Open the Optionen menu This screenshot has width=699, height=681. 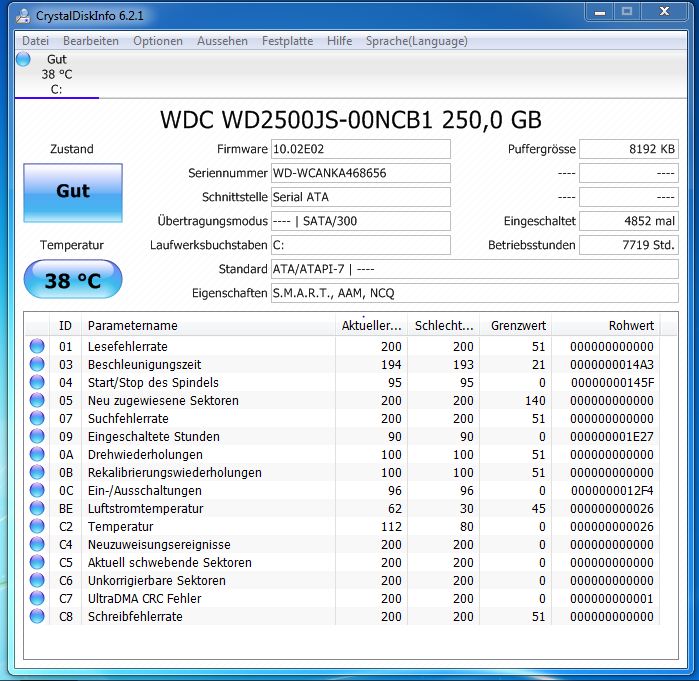pyautogui.click(x=158, y=41)
